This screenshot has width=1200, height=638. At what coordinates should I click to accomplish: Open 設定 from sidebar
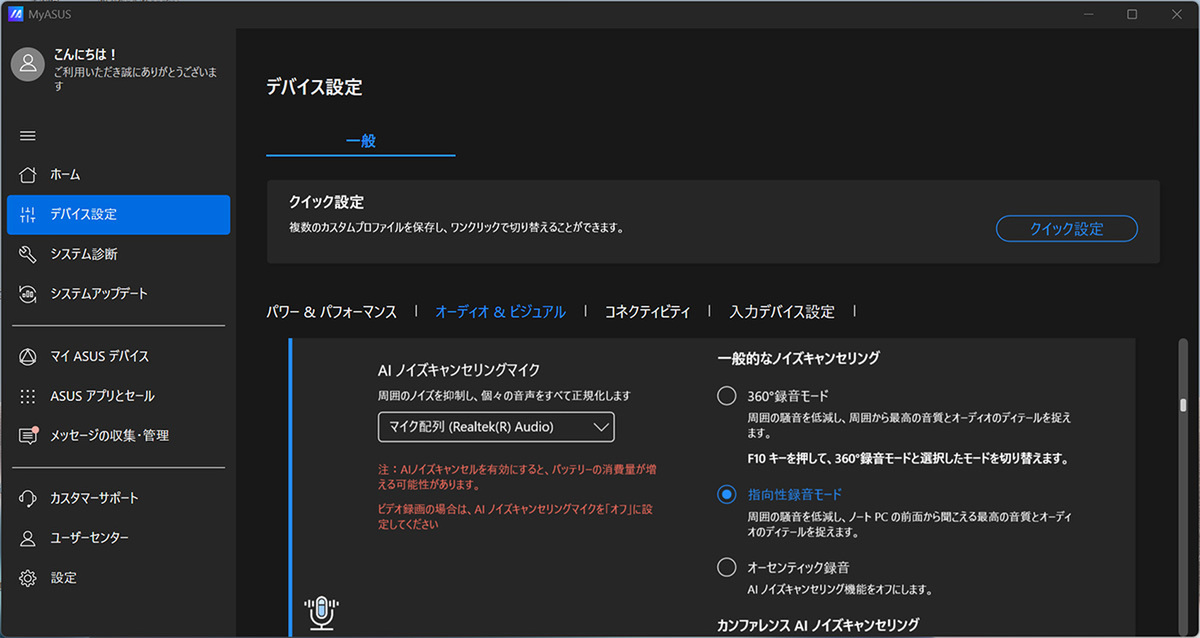pos(118,578)
